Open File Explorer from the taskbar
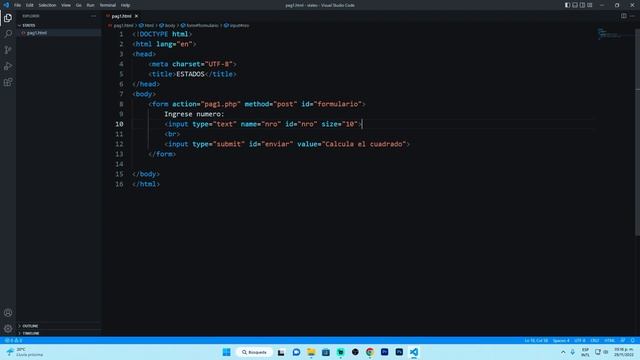This screenshot has width=640, height=360. click(x=311, y=352)
